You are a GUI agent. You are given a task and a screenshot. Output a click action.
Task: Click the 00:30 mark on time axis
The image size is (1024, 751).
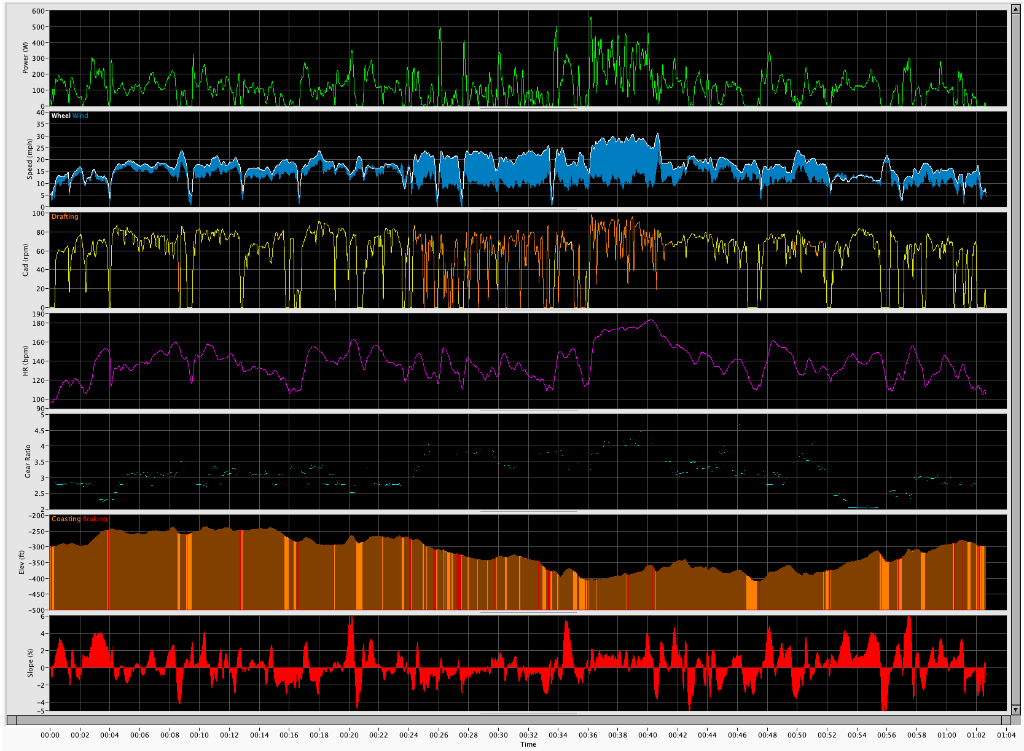(498, 735)
